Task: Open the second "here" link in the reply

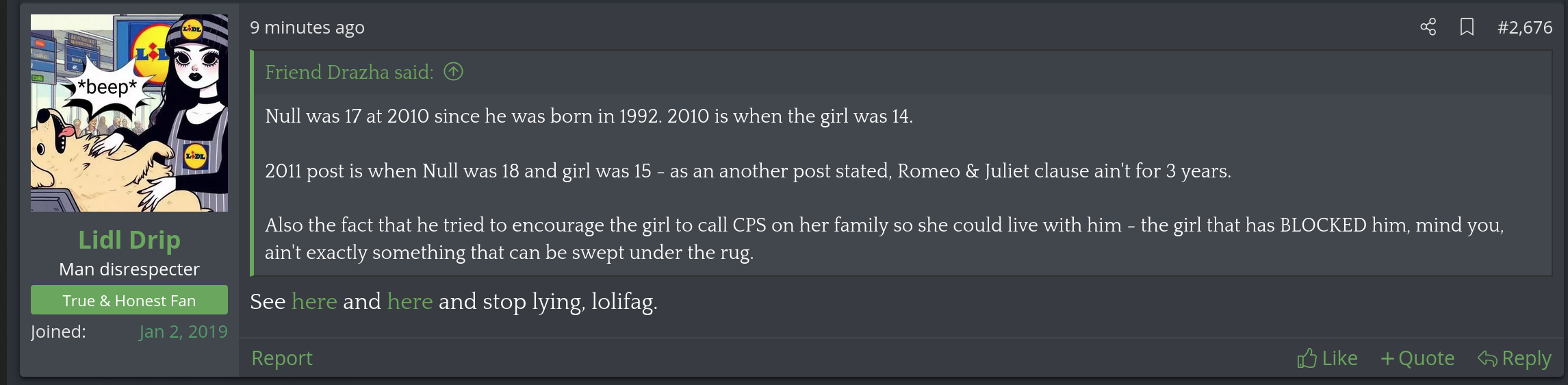Action: pyautogui.click(x=410, y=301)
